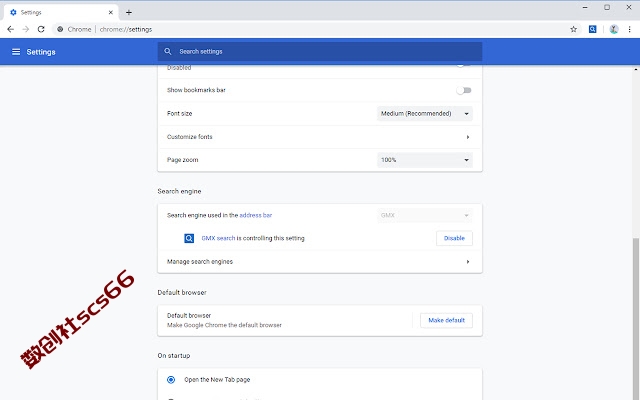Screen dimensions: 640x400
Task: Click the GMX search extension icon in Search engine card
Action: [189, 238]
